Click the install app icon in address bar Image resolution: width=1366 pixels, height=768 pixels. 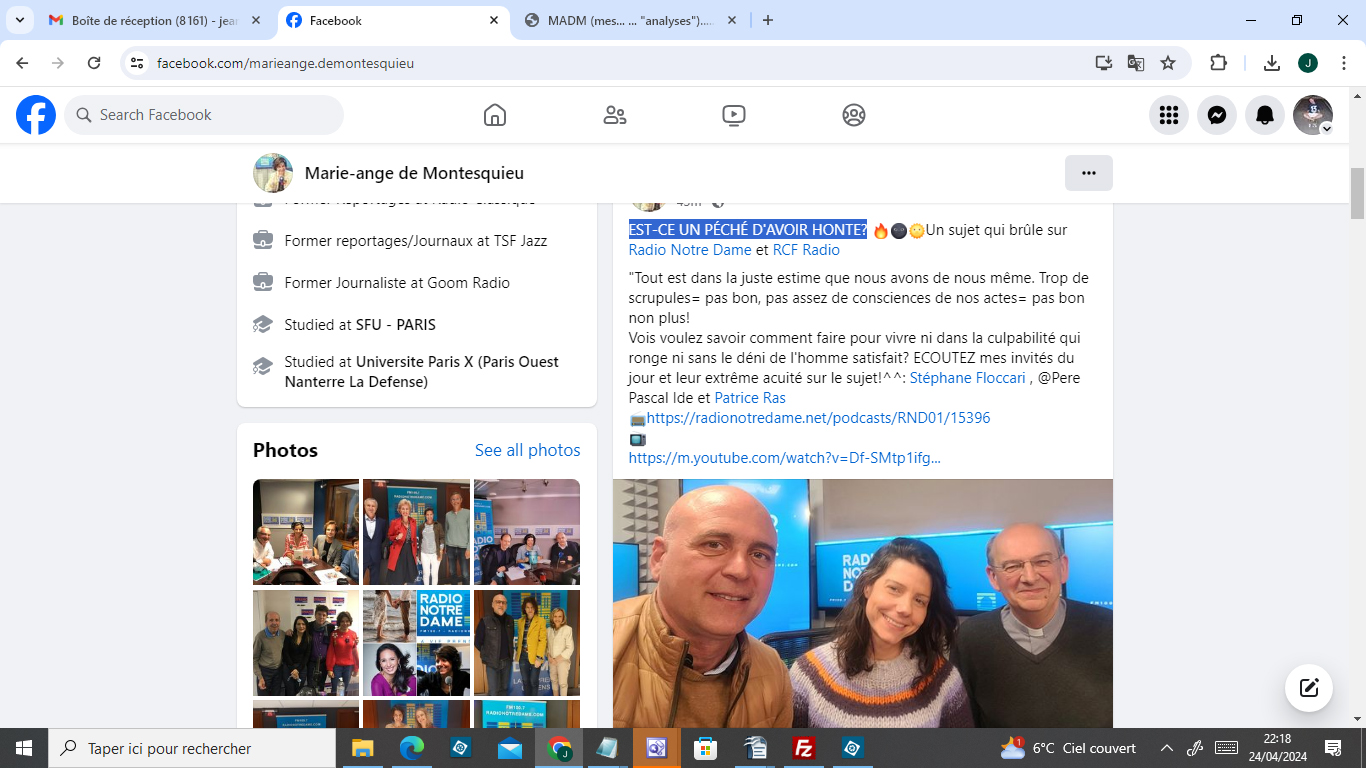coord(1104,63)
